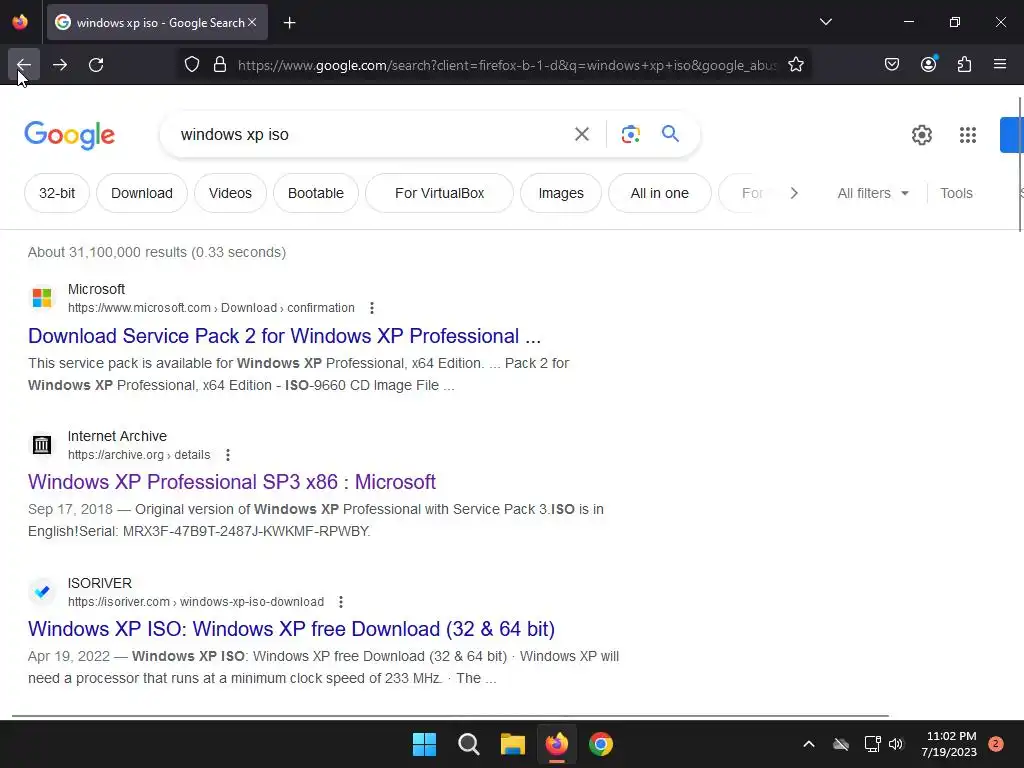This screenshot has height=768, width=1024.
Task: Open the volume speaker tray icon
Action: [x=896, y=744]
